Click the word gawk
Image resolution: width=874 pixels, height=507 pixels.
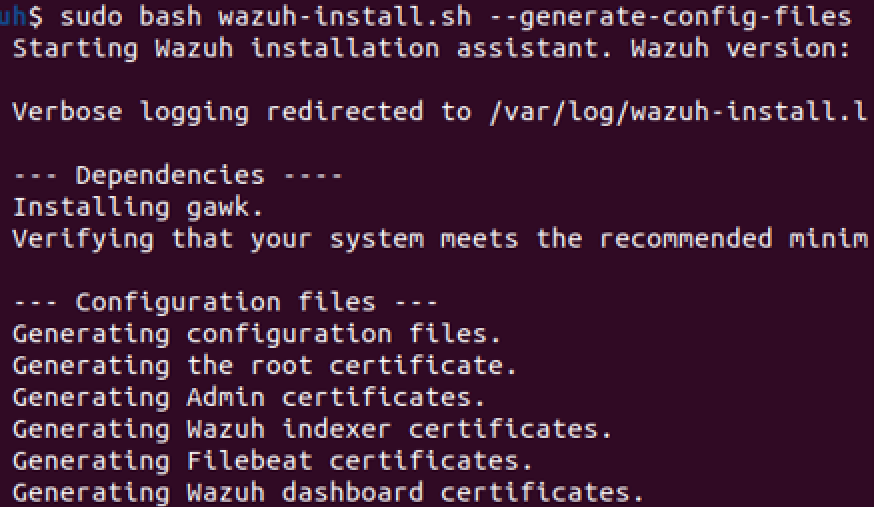click(x=218, y=208)
